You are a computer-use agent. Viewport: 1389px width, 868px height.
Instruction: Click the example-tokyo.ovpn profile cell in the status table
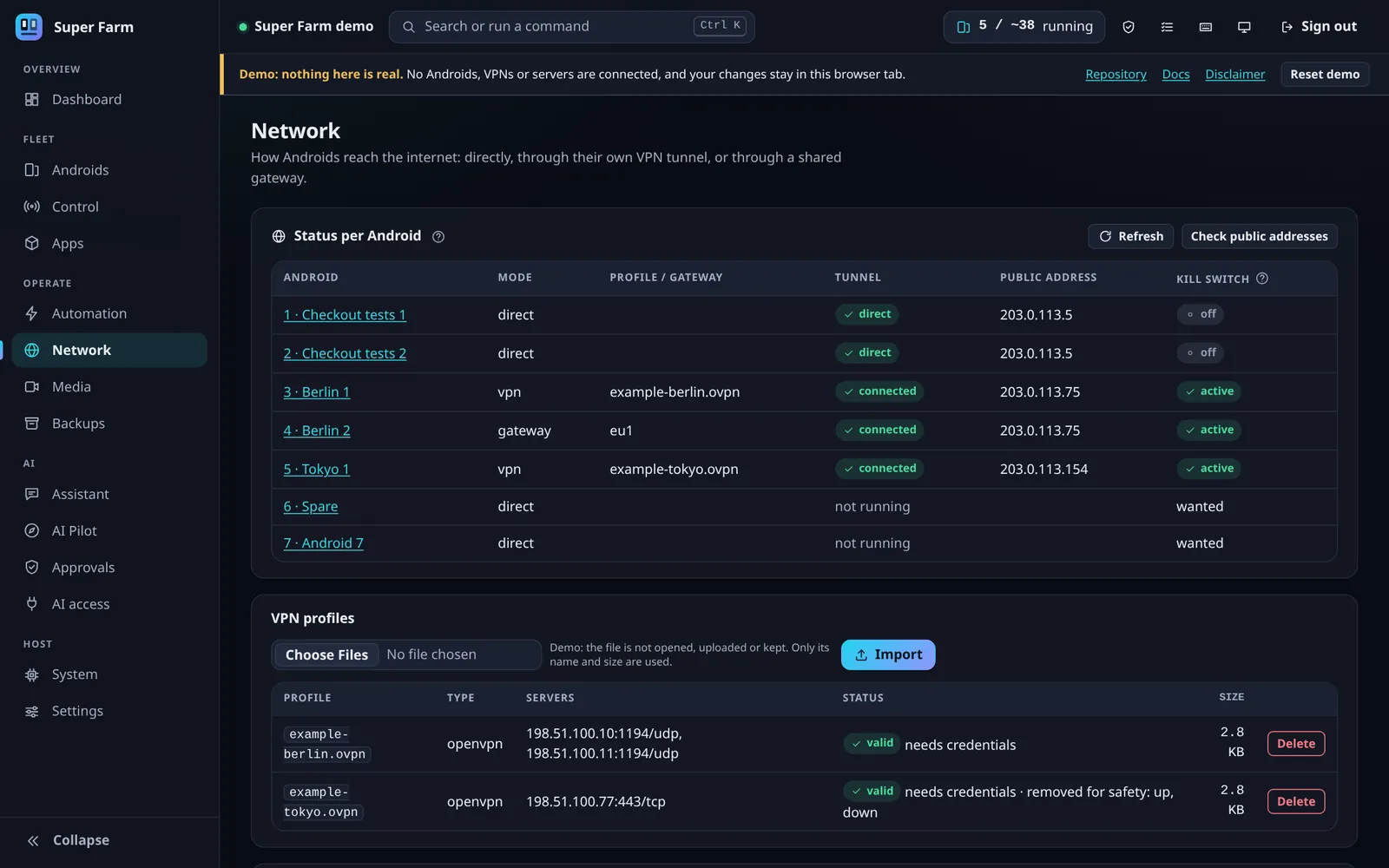point(674,470)
